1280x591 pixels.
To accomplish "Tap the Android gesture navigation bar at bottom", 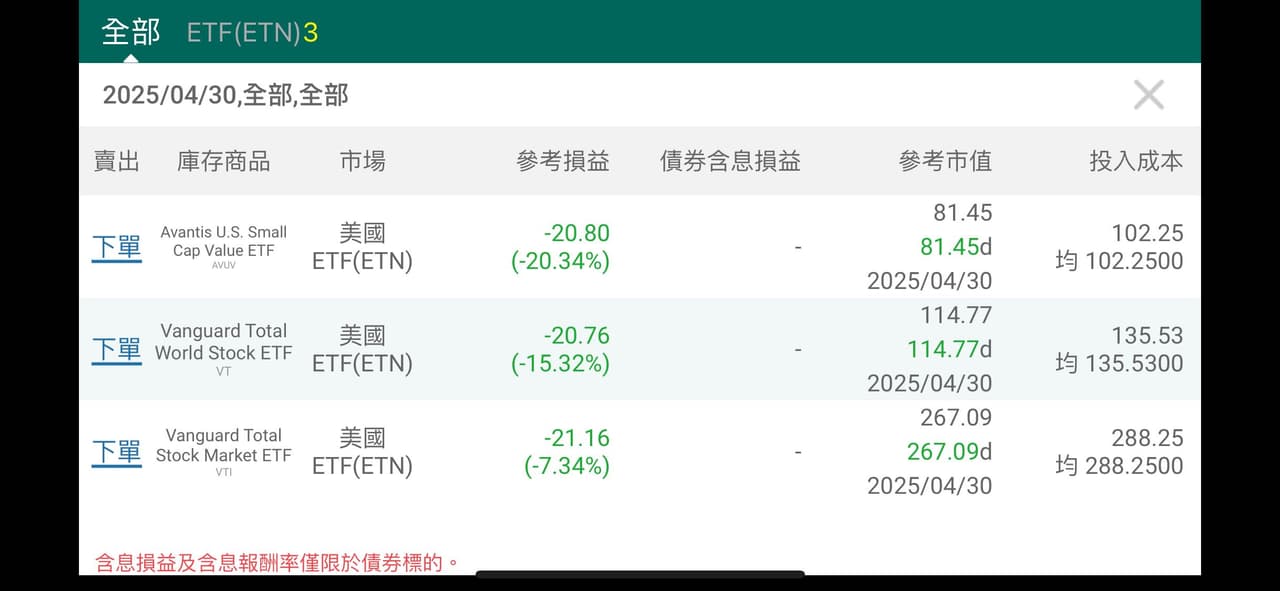I will pos(640,574).
